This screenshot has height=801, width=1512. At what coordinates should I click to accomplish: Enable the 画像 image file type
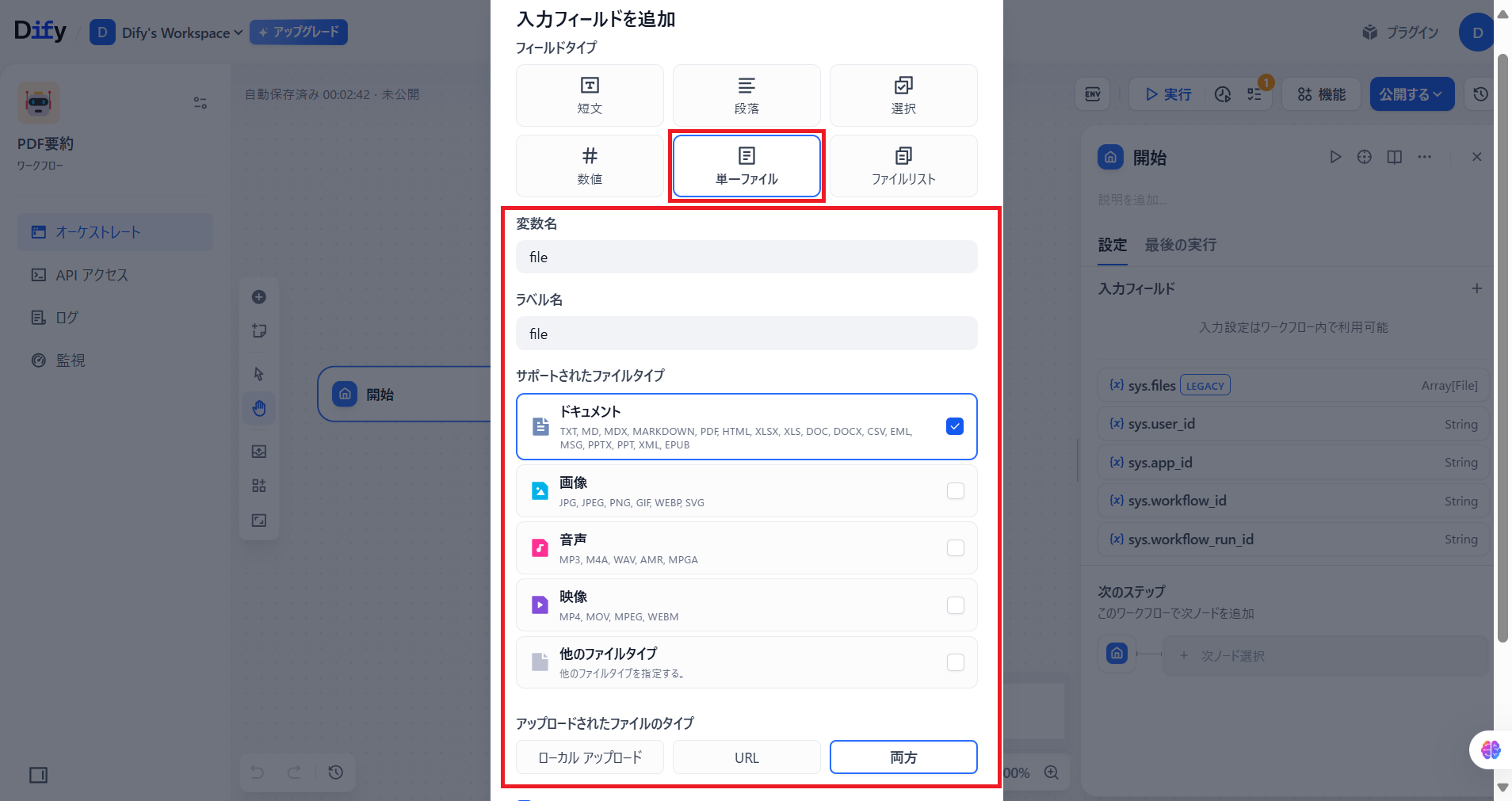pos(955,490)
